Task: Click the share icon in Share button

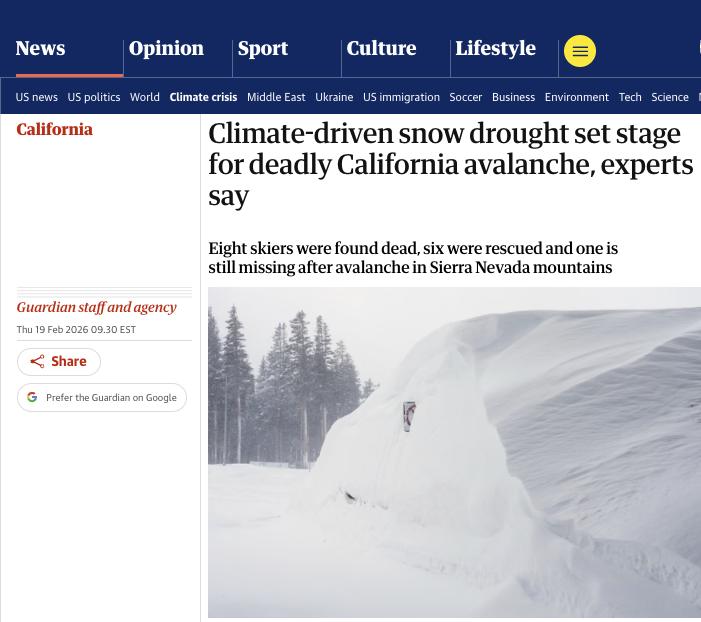Action: coord(37,361)
